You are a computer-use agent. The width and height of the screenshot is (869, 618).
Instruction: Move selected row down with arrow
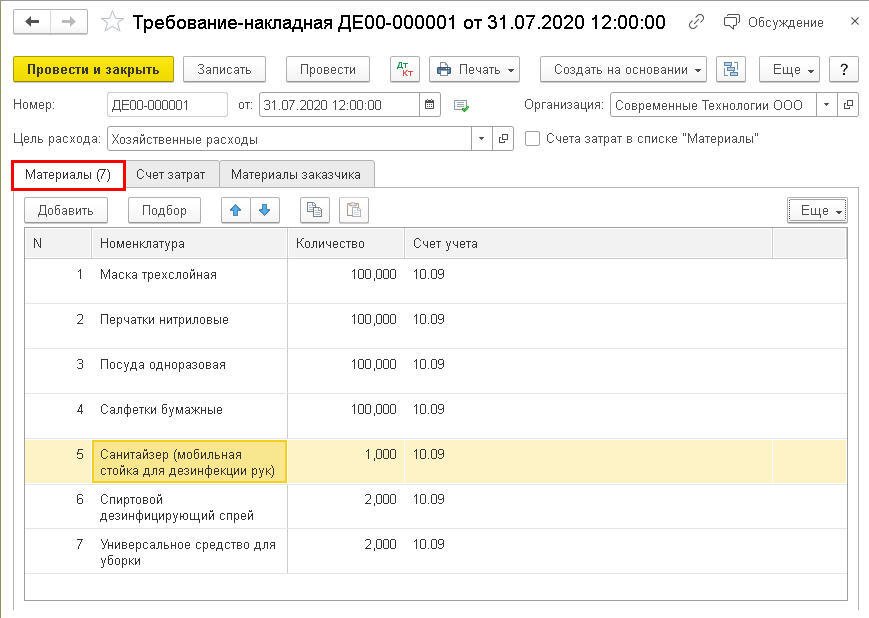[264, 210]
